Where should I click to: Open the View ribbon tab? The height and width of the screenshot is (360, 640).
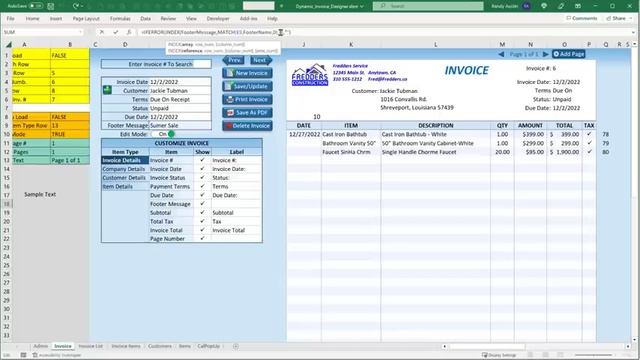[x=191, y=18]
